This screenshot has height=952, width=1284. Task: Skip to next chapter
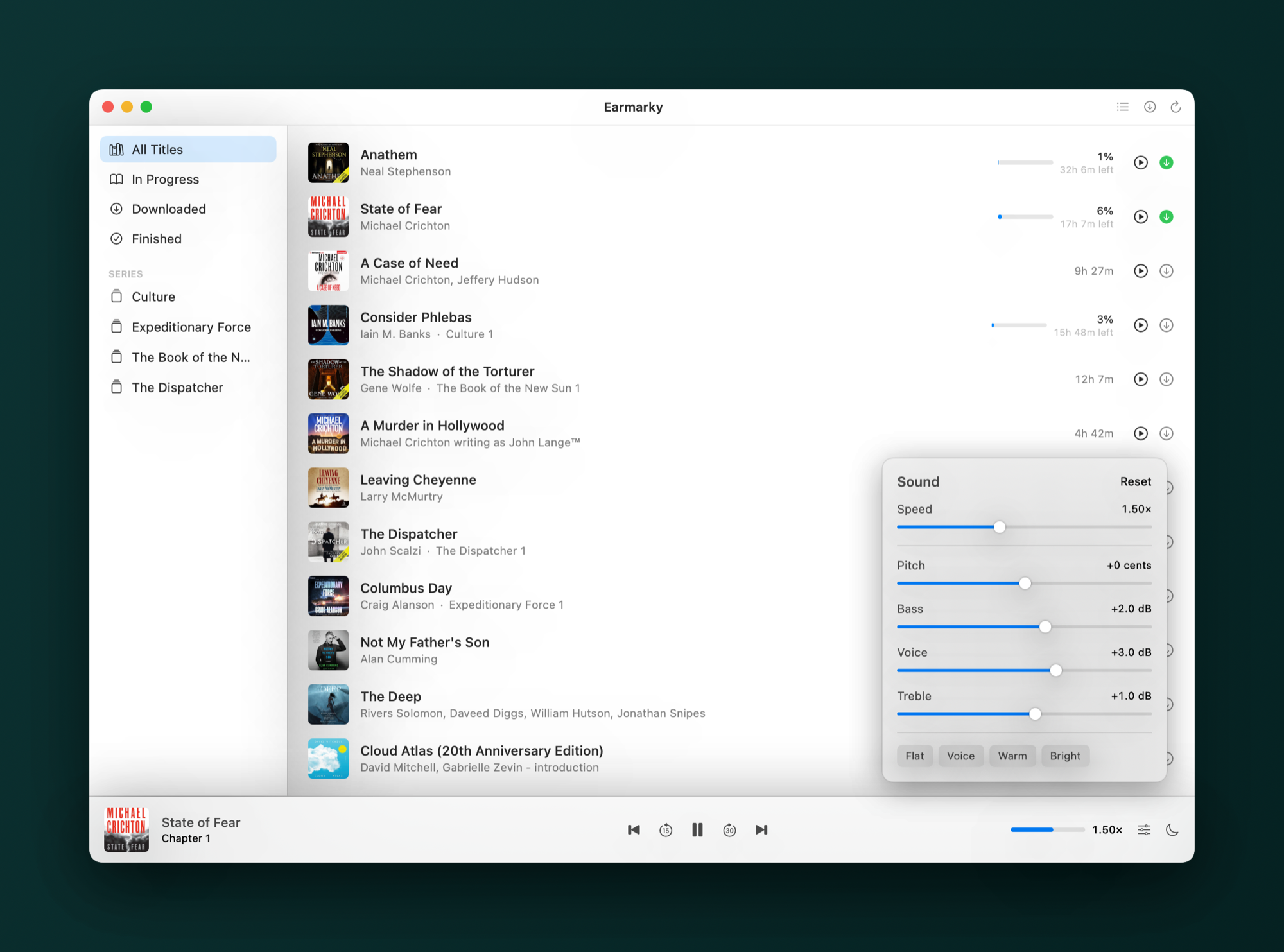(x=761, y=830)
